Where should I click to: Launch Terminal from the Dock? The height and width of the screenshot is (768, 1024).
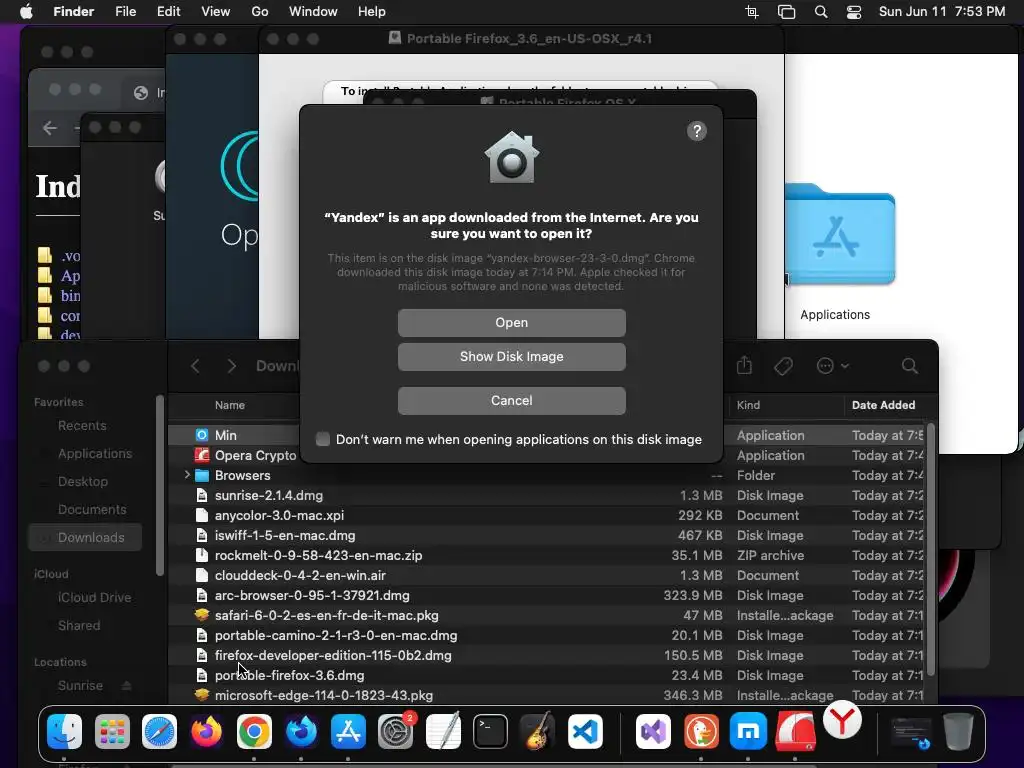(490, 731)
